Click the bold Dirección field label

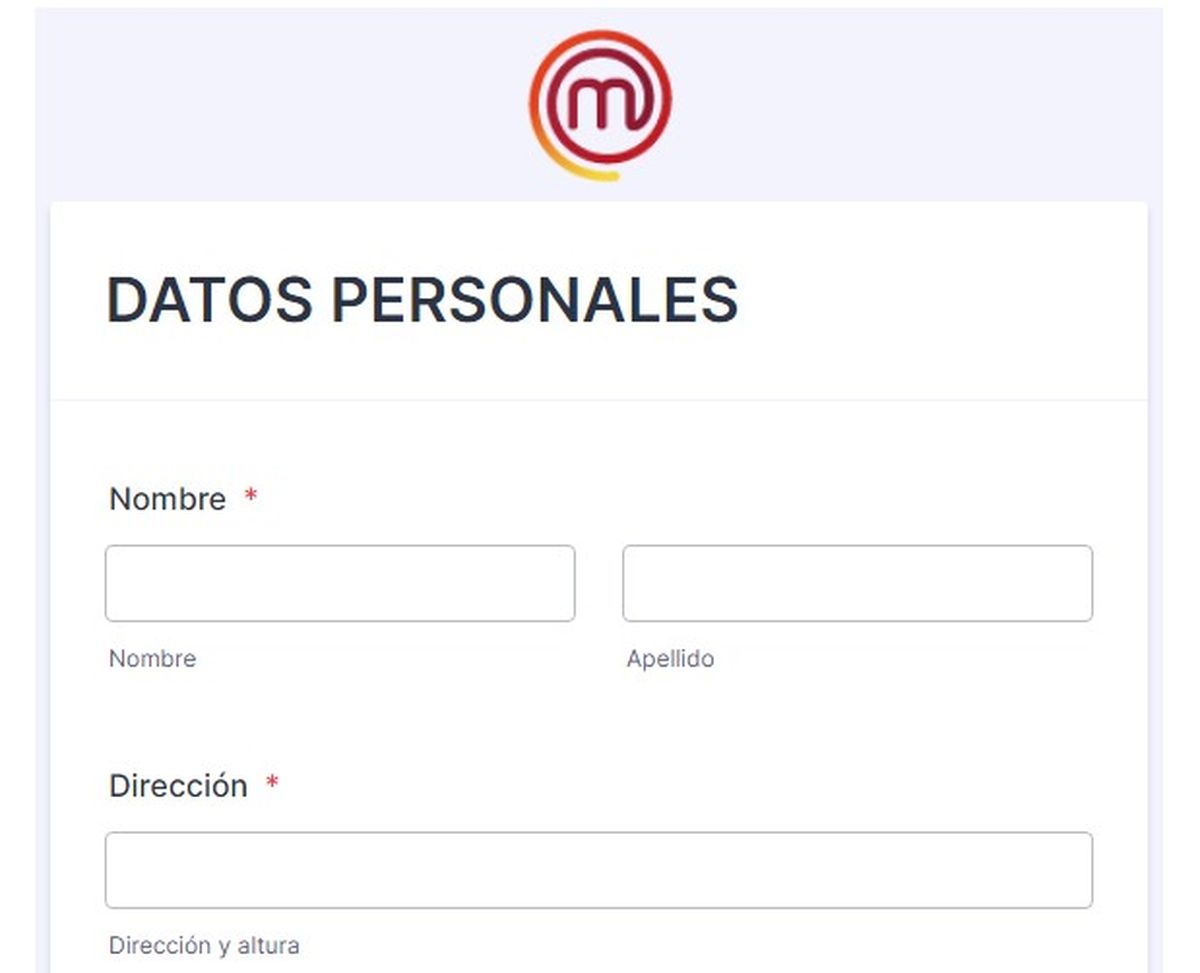pos(178,786)
